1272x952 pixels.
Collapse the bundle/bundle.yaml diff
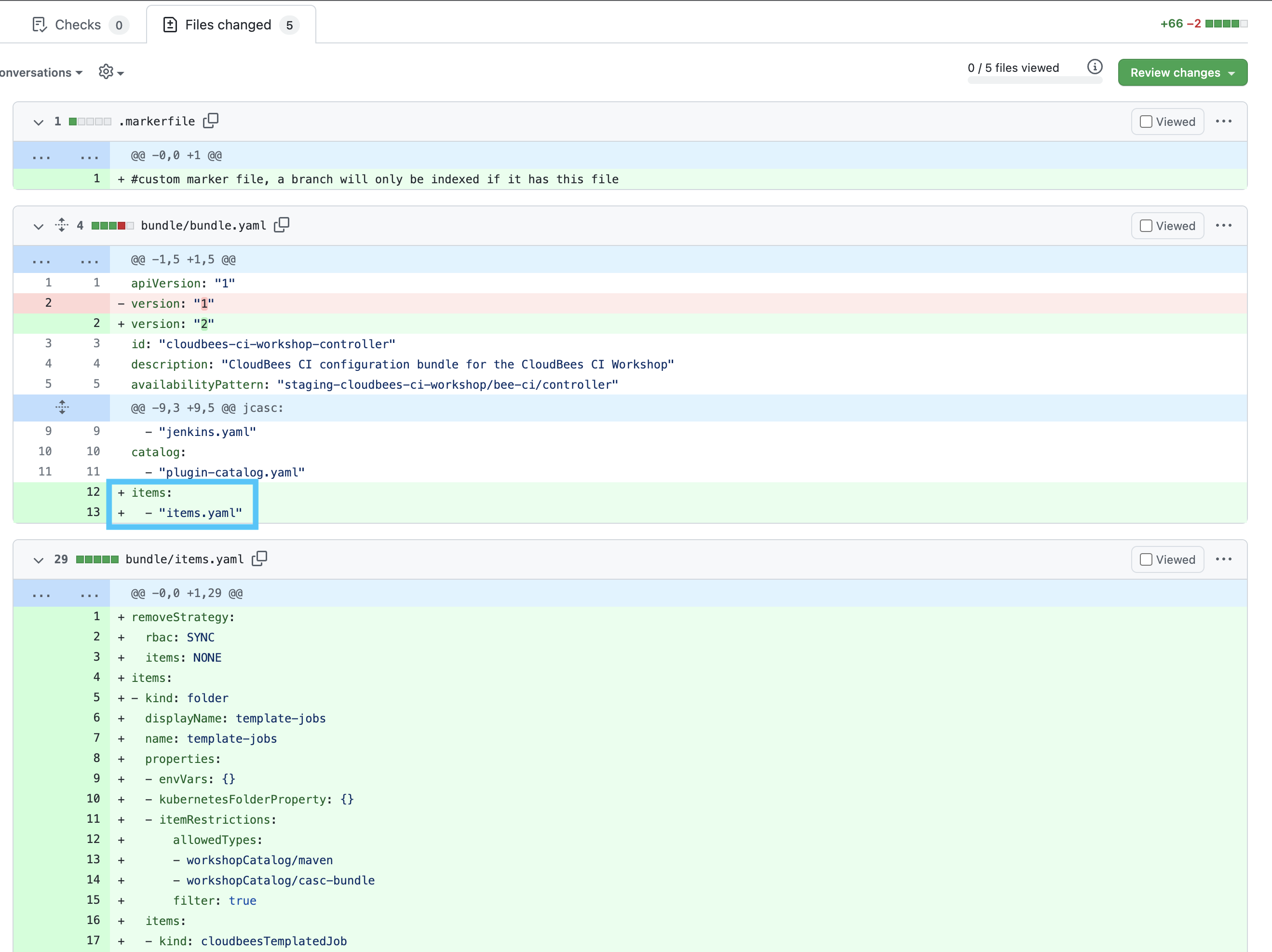[39, 226]
